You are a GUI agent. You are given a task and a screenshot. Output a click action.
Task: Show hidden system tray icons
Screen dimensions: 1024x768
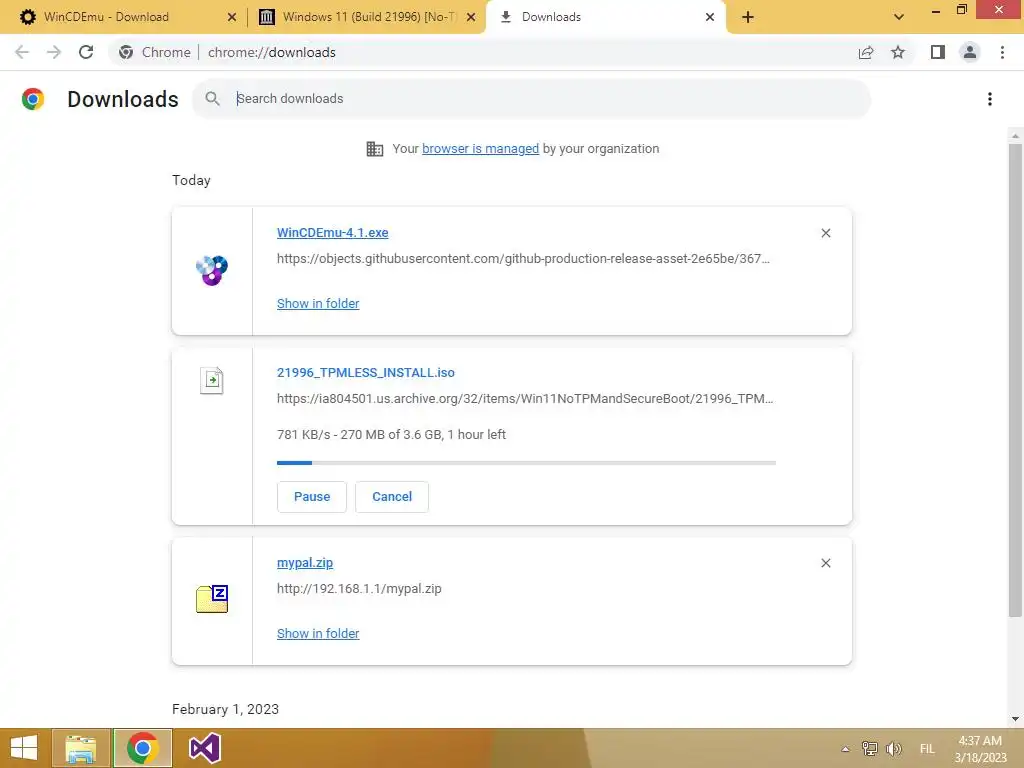(x=845, y=749)
